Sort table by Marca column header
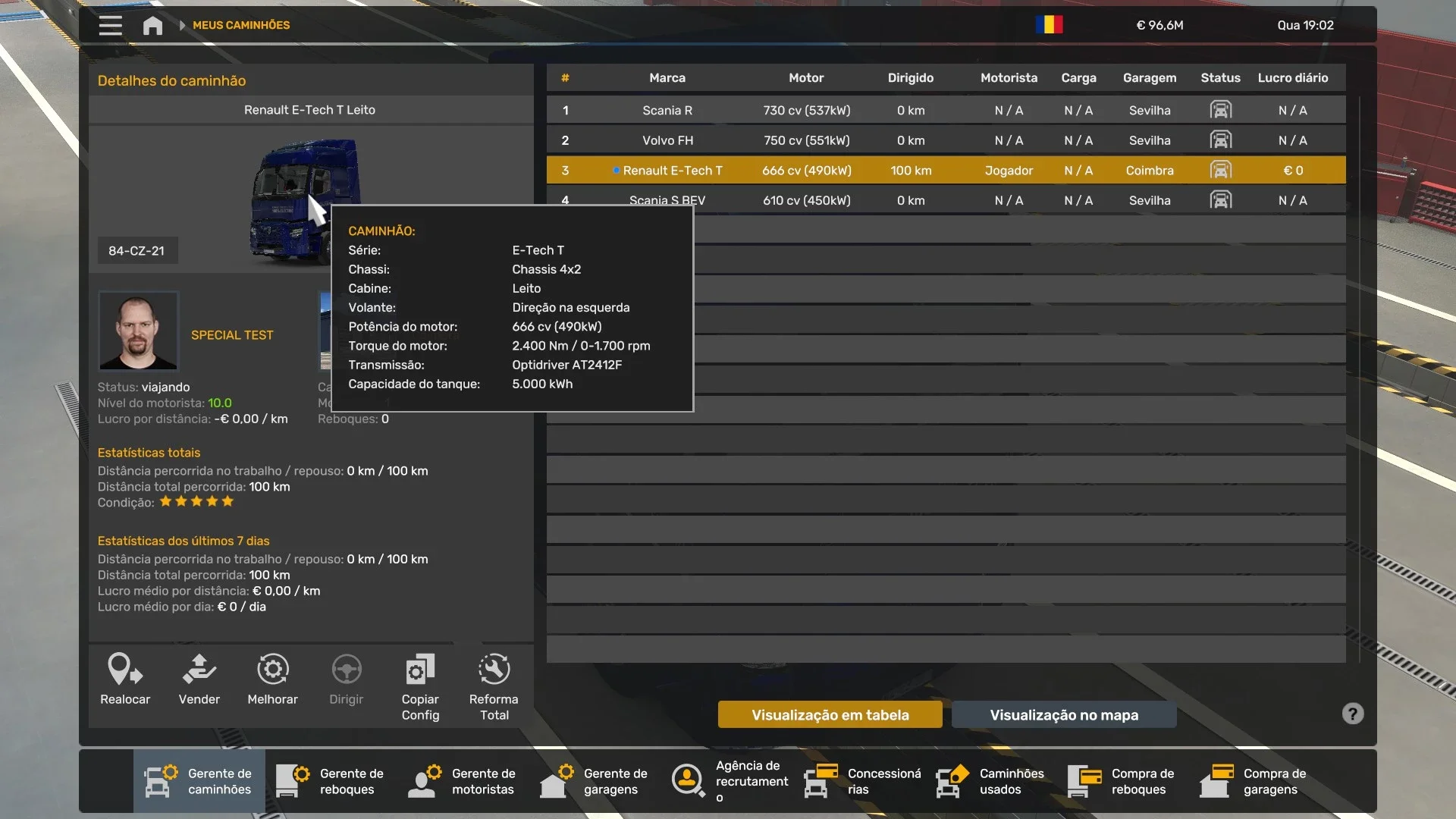Image resolution: width=1456 pixels, height=819 pixels. pyautogui.click(x=667, y=77)
